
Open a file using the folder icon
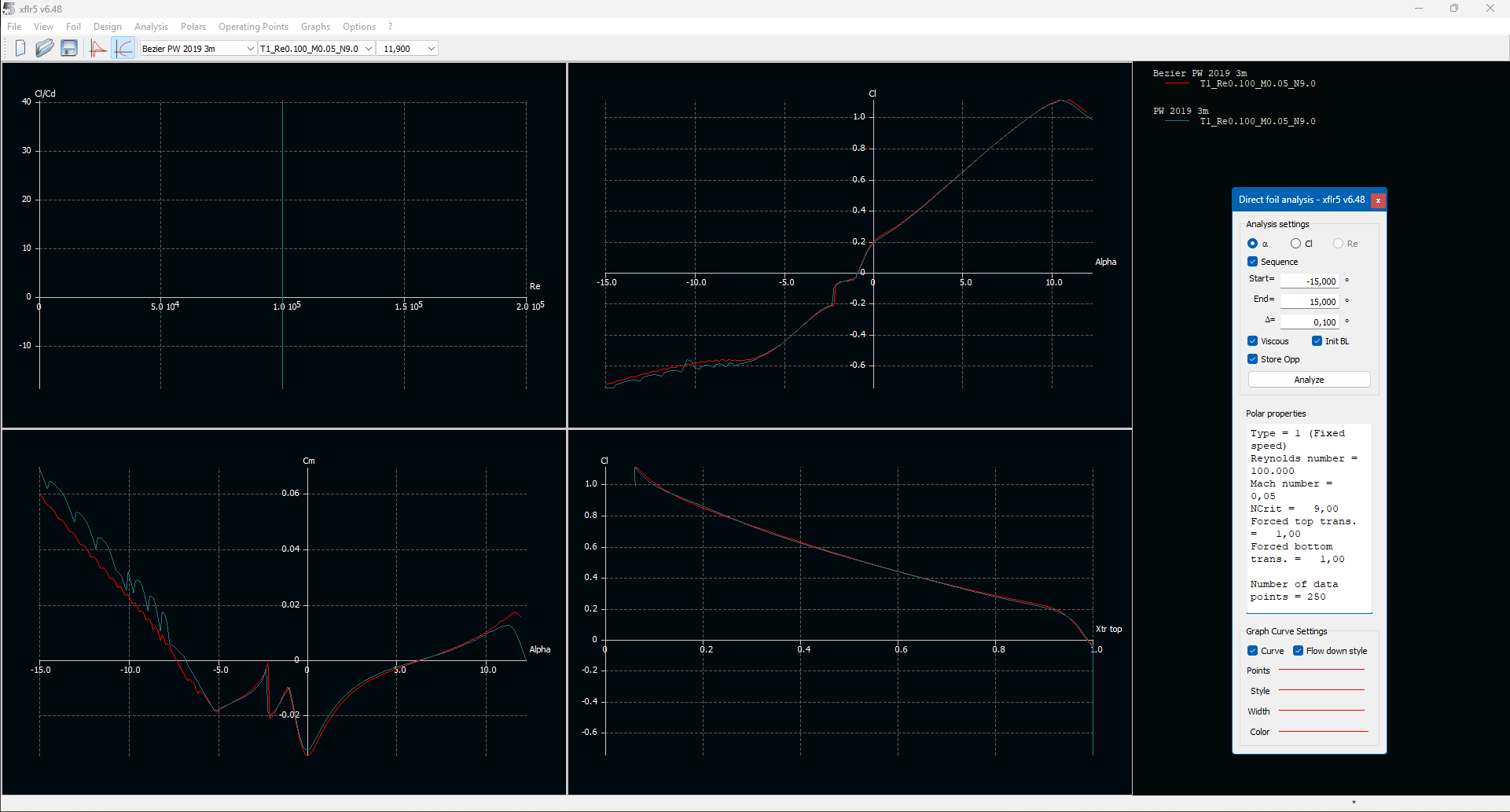click(45, 48)
